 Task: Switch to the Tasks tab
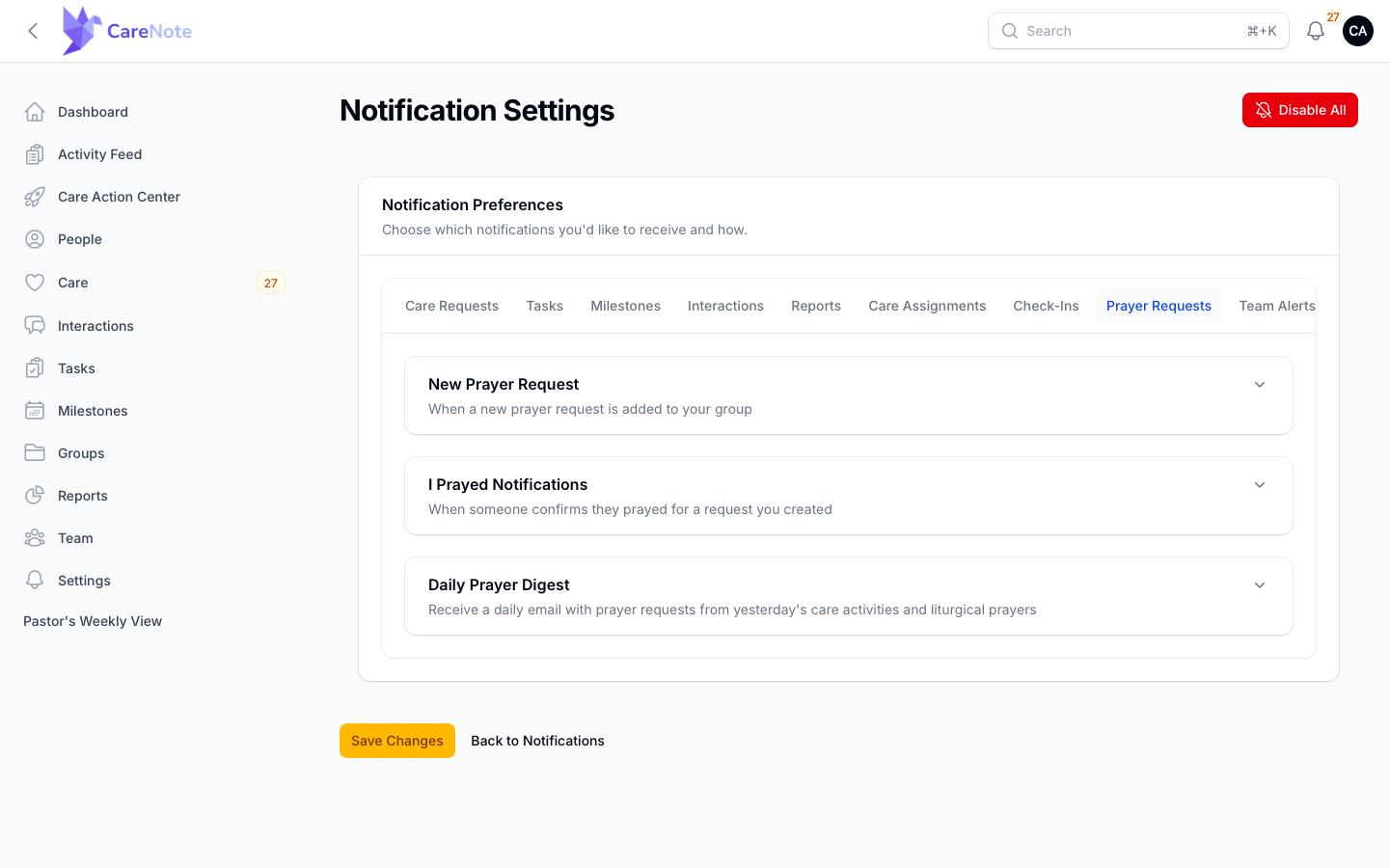tap(545, 306)
